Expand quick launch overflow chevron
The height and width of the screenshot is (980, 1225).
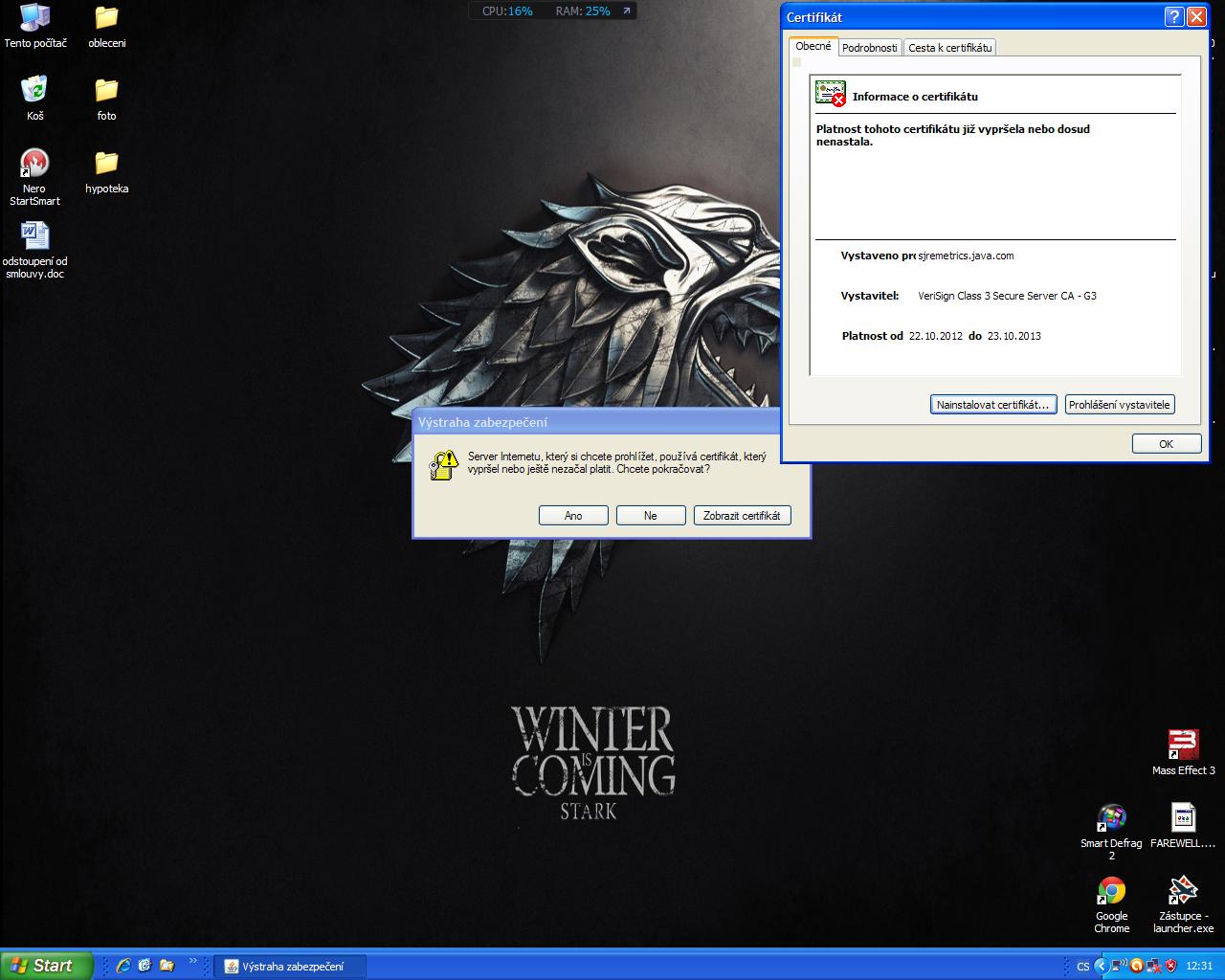tap(193, 961)
